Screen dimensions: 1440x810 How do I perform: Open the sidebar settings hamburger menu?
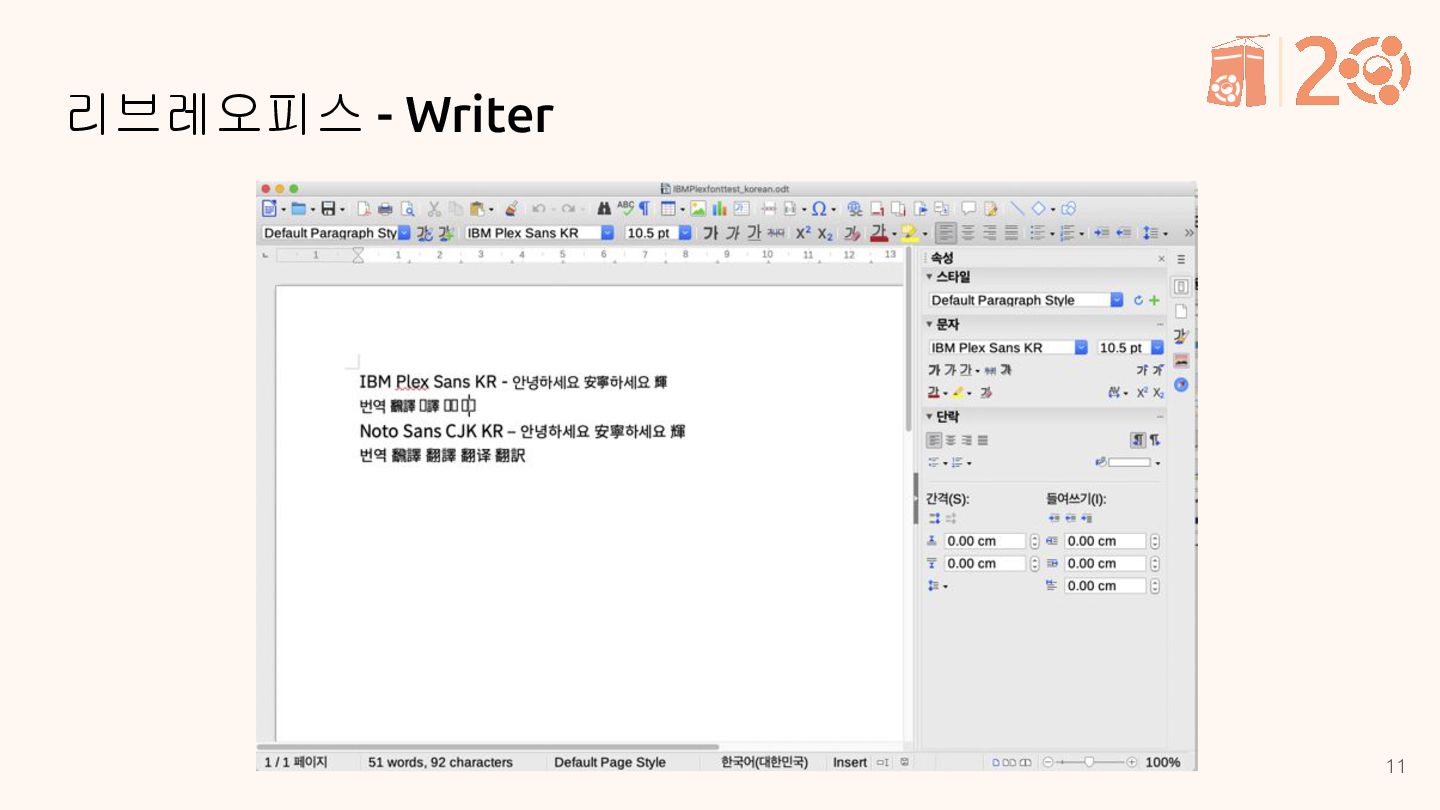[x=1181, y=259]
